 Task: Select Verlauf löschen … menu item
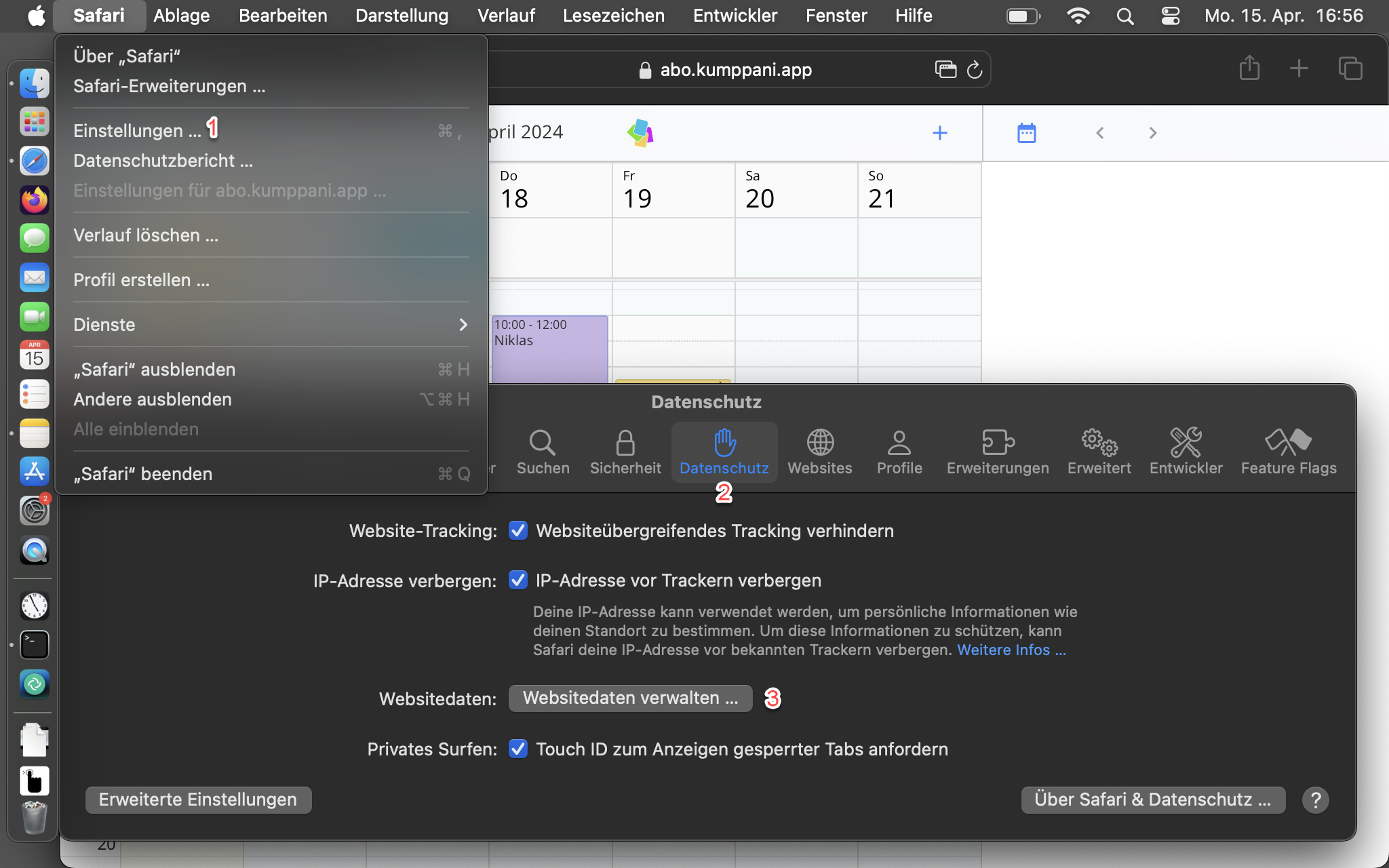coord(271,235)
